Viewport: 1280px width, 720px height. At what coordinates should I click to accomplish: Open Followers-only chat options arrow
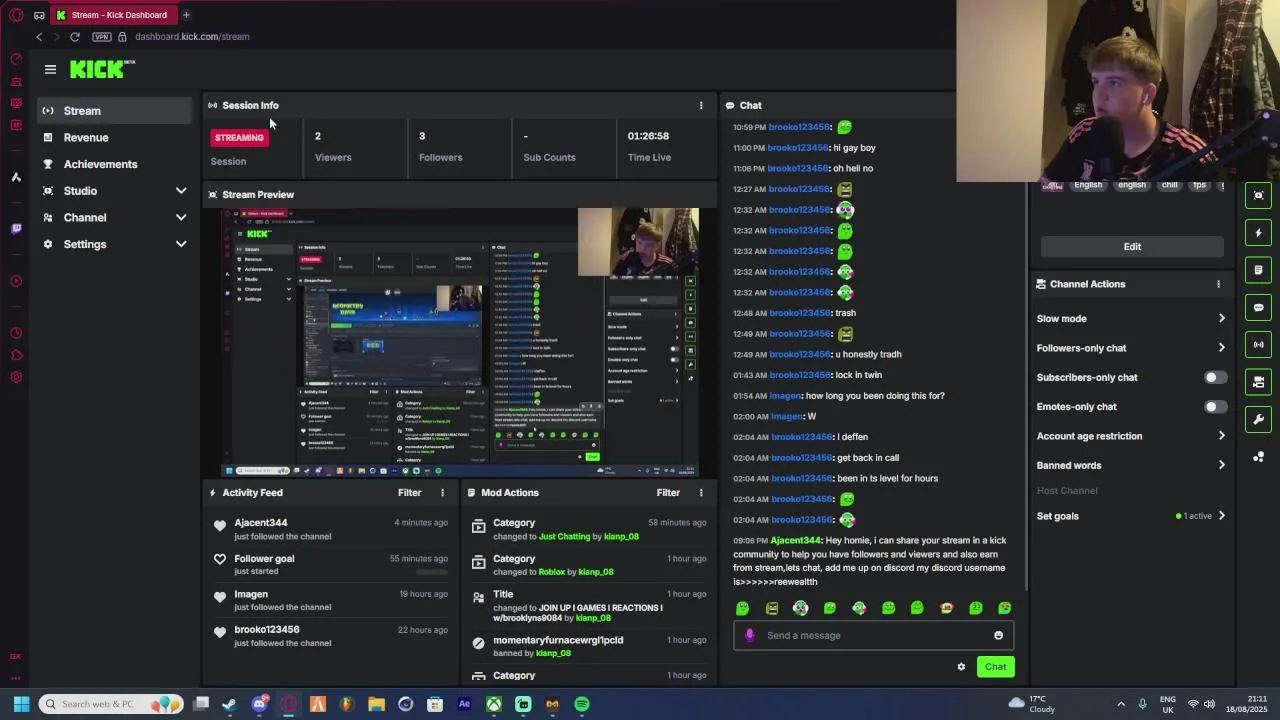pyautogui.click(x=1221, y=348)
